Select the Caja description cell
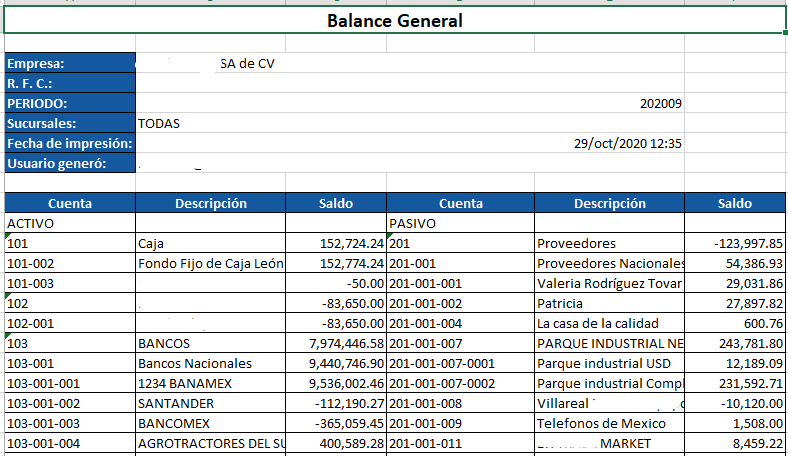The width and height of the screenshot is (788, 456). 211,243
